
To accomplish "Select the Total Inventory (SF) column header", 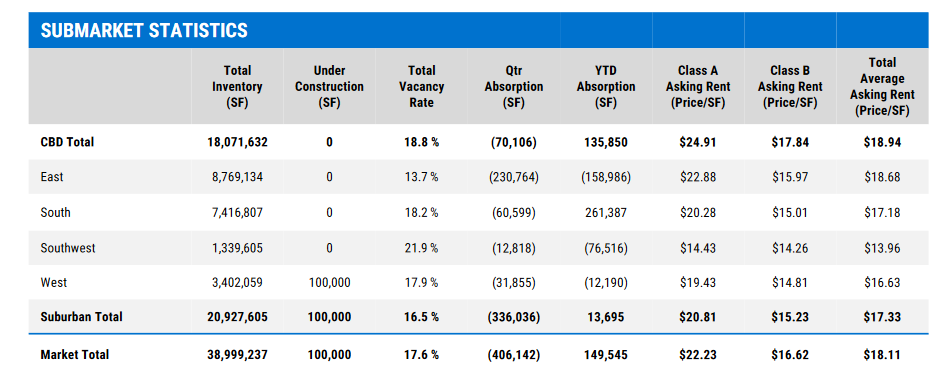I will pos(237,87).
